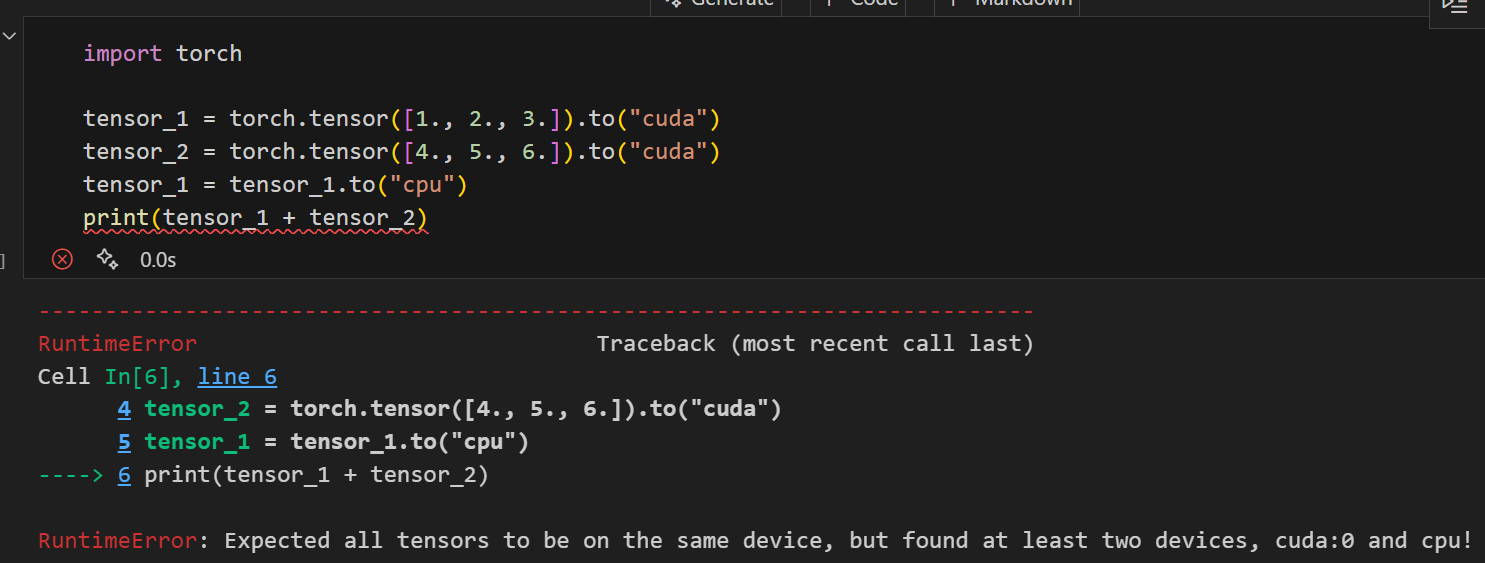Add a new Code cell
The image size is (1485, 563).
pyautogui.click(x=862, y=4)
